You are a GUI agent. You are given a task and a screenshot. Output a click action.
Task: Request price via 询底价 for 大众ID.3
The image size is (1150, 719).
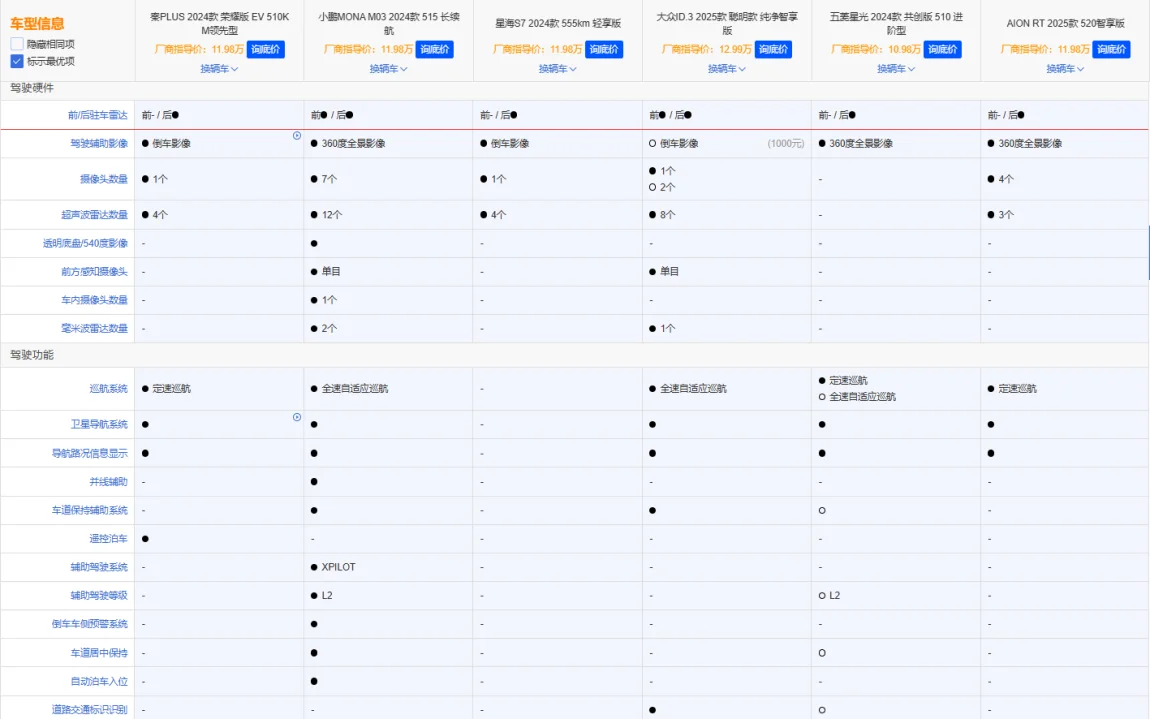773,49
